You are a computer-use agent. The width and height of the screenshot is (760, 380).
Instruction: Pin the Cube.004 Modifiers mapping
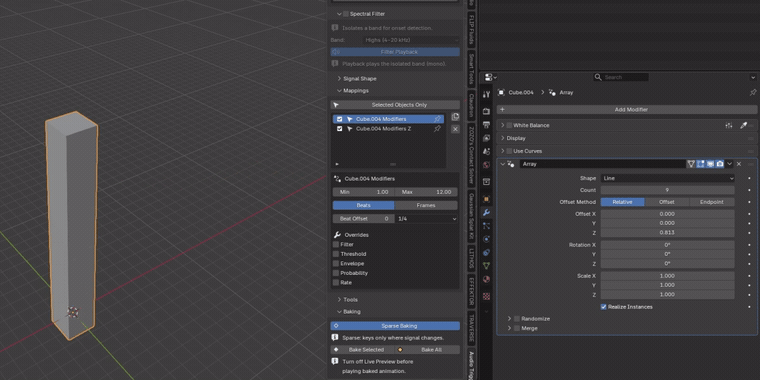pyautogui.click(x=437, y=119)
